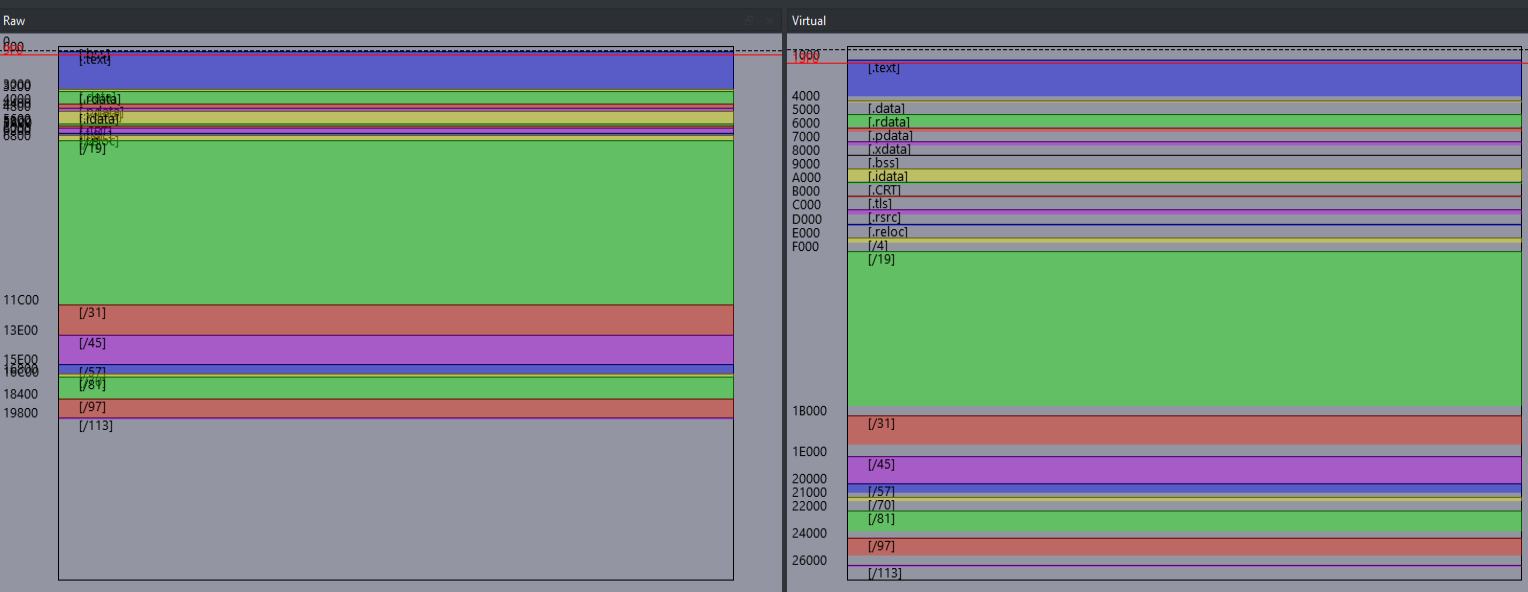Select the /113 area in Raw view
This screenshot has width=1528, height=592.
tap(396, 498)
